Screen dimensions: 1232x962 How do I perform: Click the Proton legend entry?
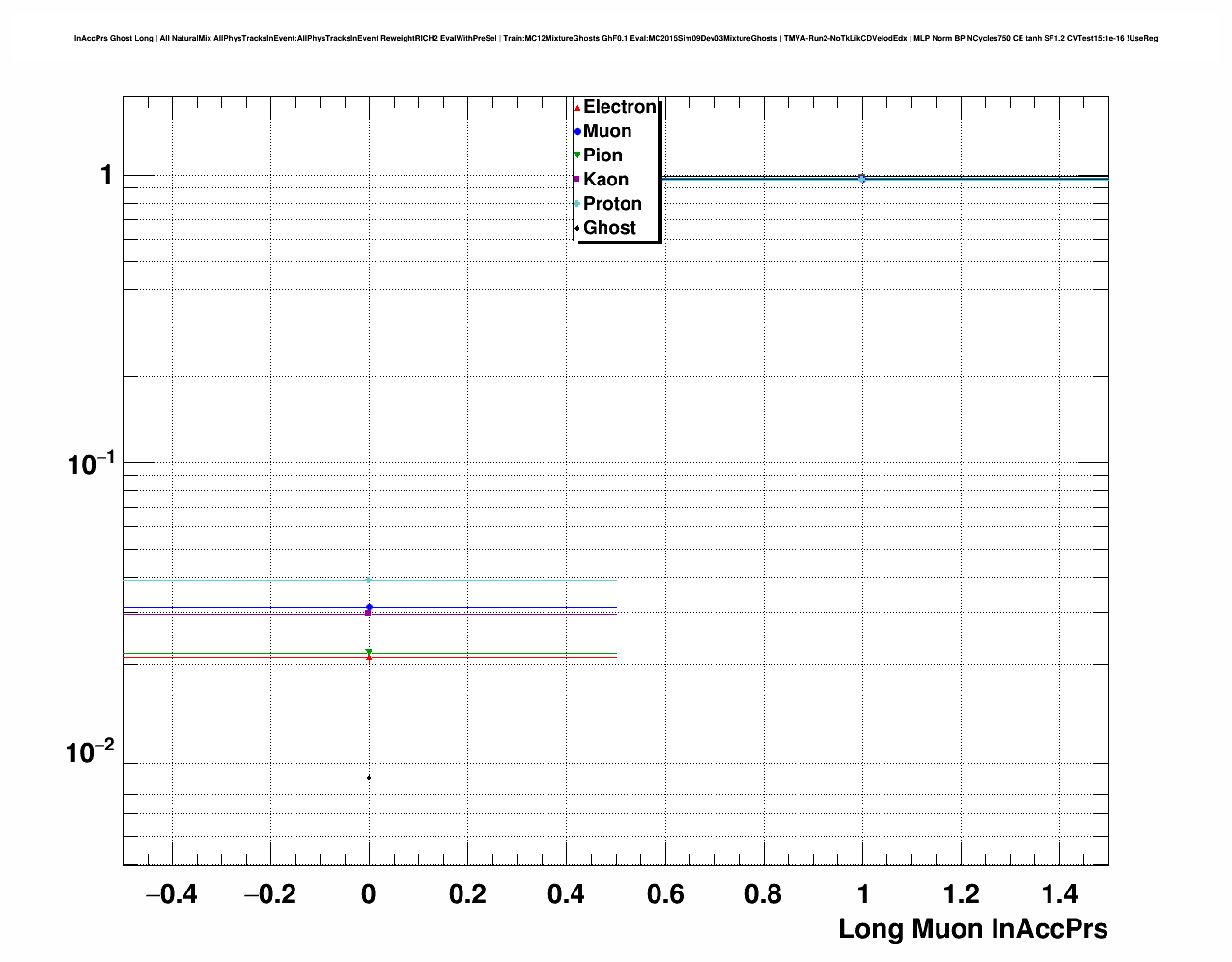click(607, 204)
